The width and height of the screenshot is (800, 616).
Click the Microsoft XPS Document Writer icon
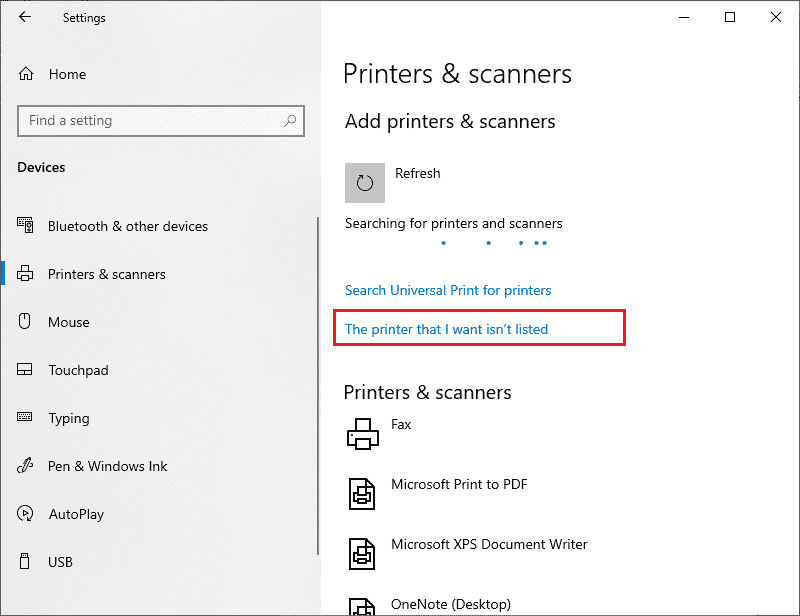362,553
